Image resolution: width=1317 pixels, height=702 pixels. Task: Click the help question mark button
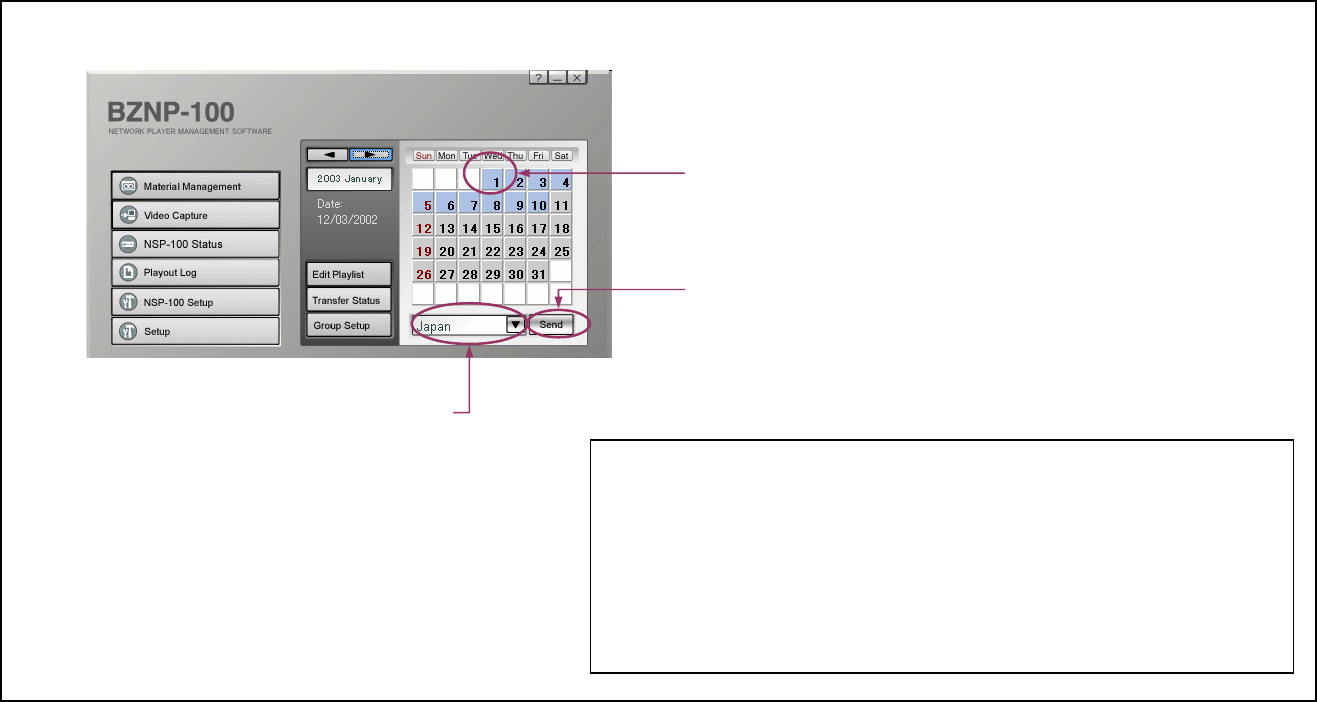pyautogui.click(x=538, y=77)
